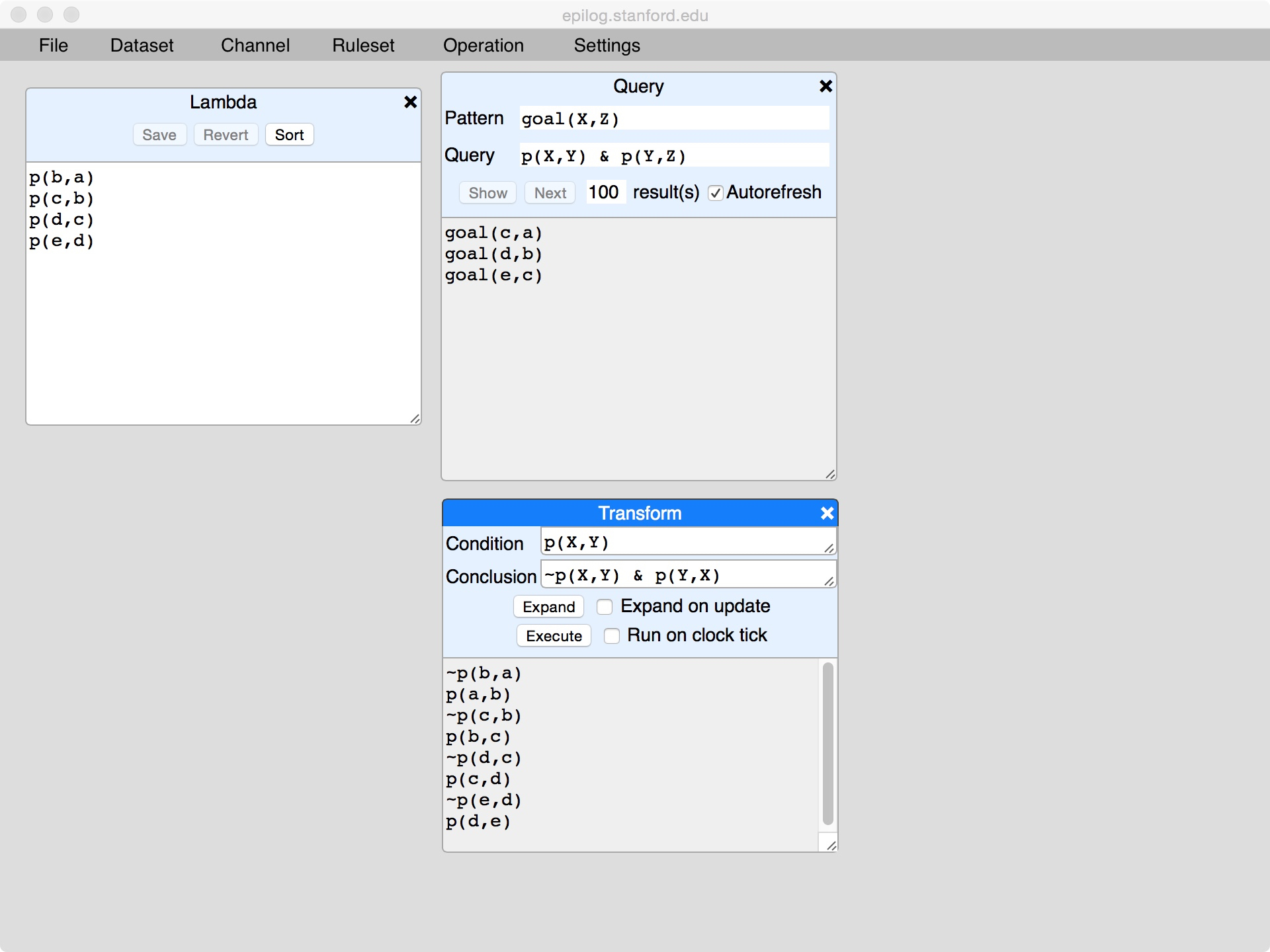Image resolution: width=1270 pixels, height=952 pixels.
Task: Enable Expand on update checkbox
Action: 605,607
